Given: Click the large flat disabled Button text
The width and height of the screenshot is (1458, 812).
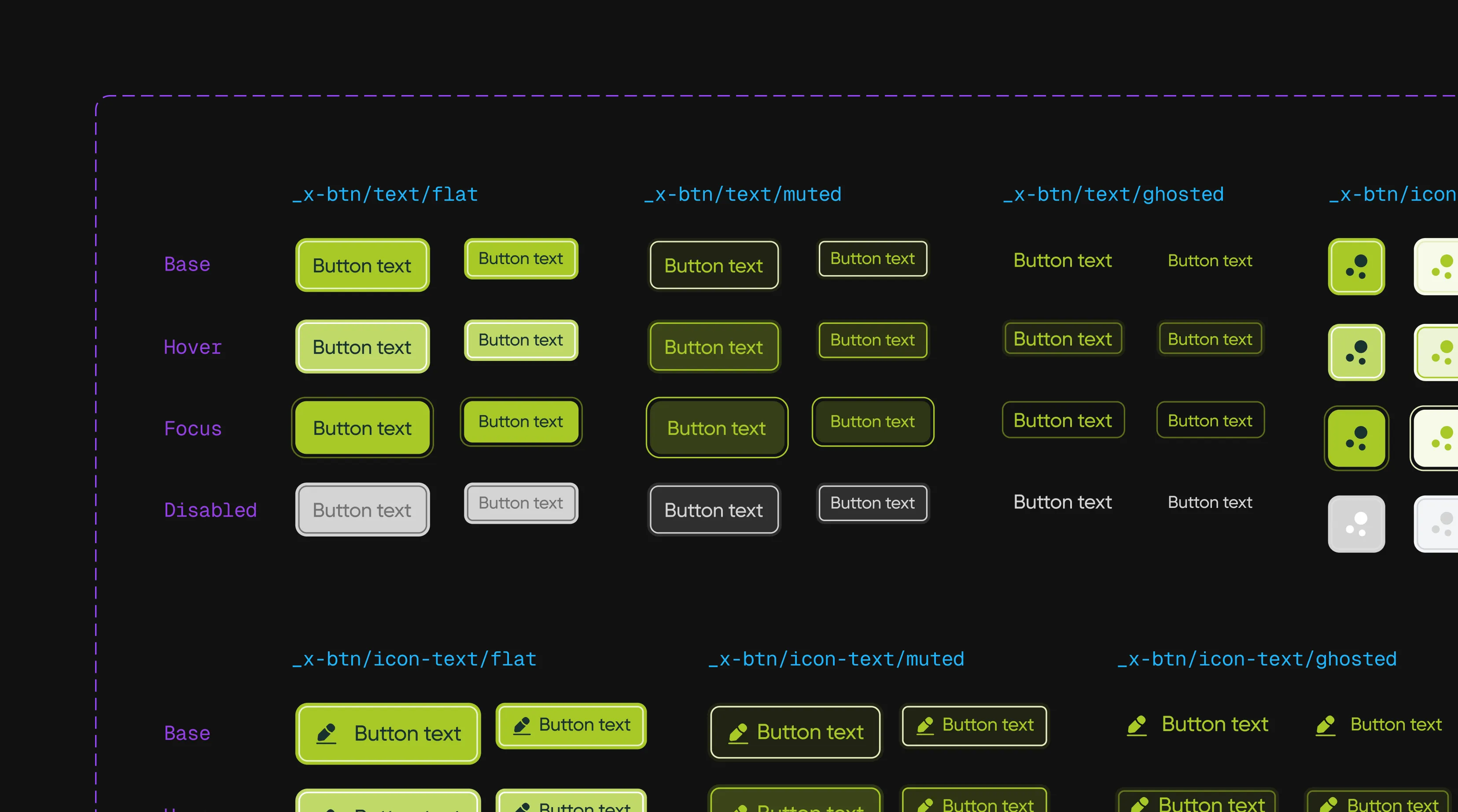Looking at the screenshot, I should tap(362, 510).
